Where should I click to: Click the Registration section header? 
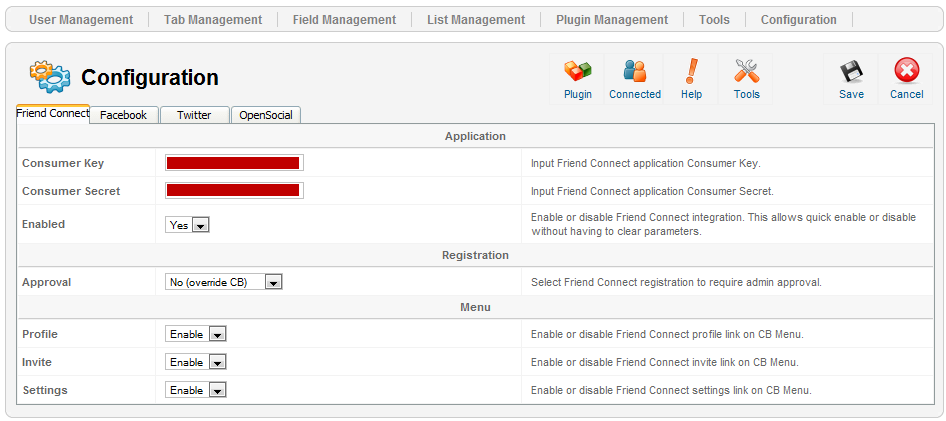point(475,255)
